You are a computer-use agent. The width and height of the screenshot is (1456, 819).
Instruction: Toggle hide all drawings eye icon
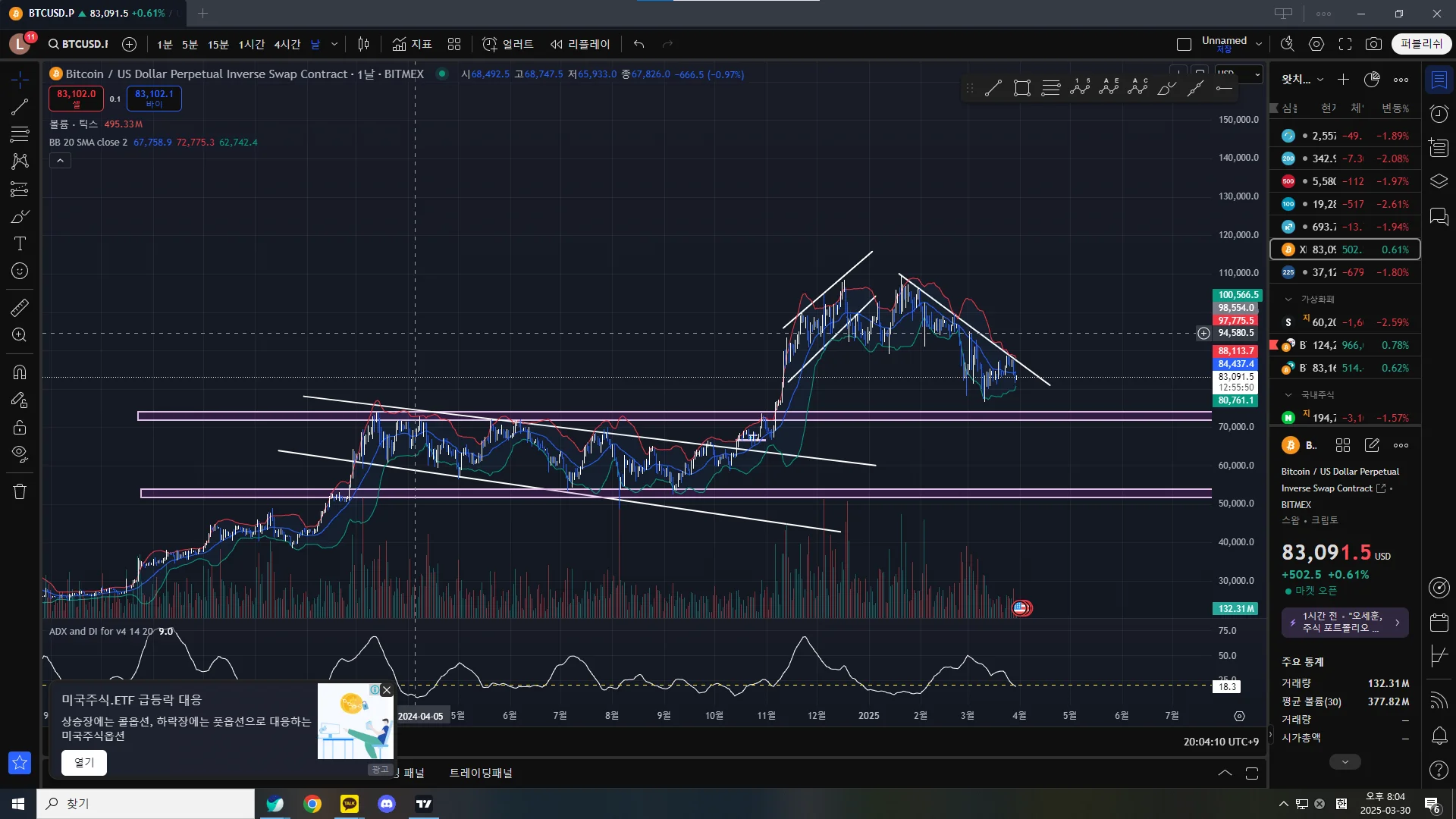[x=20, y=454]
